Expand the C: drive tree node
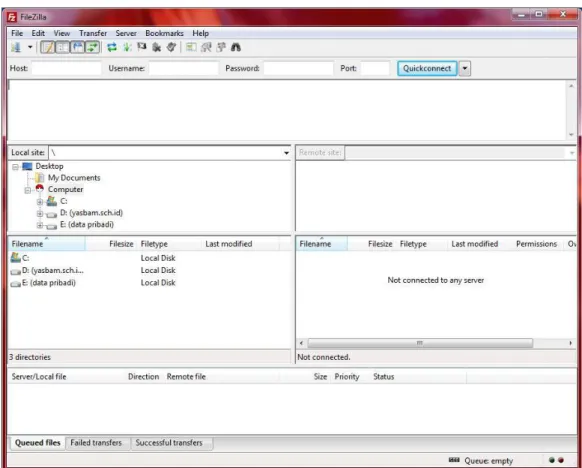582x468 pixels. pyautogui.click(x=40, y=202)
